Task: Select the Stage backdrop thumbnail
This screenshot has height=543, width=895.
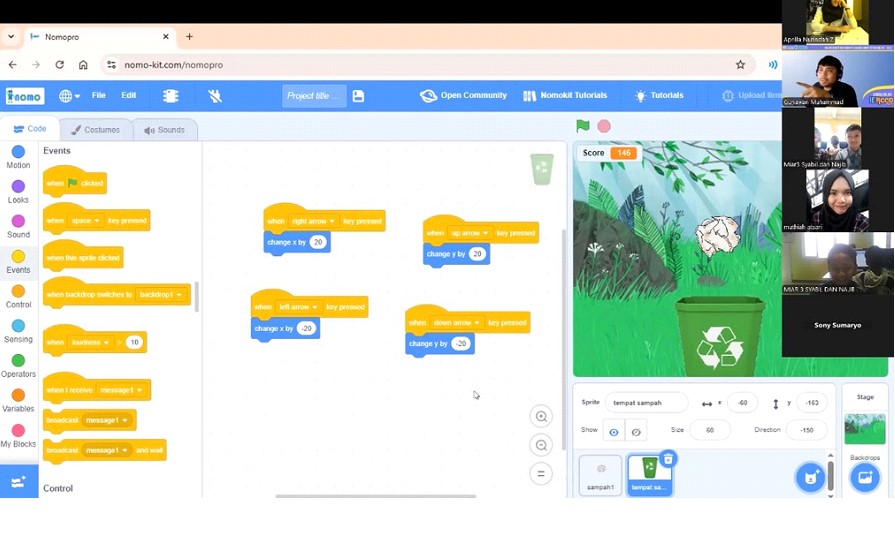Action: click(x=865, y=429)
